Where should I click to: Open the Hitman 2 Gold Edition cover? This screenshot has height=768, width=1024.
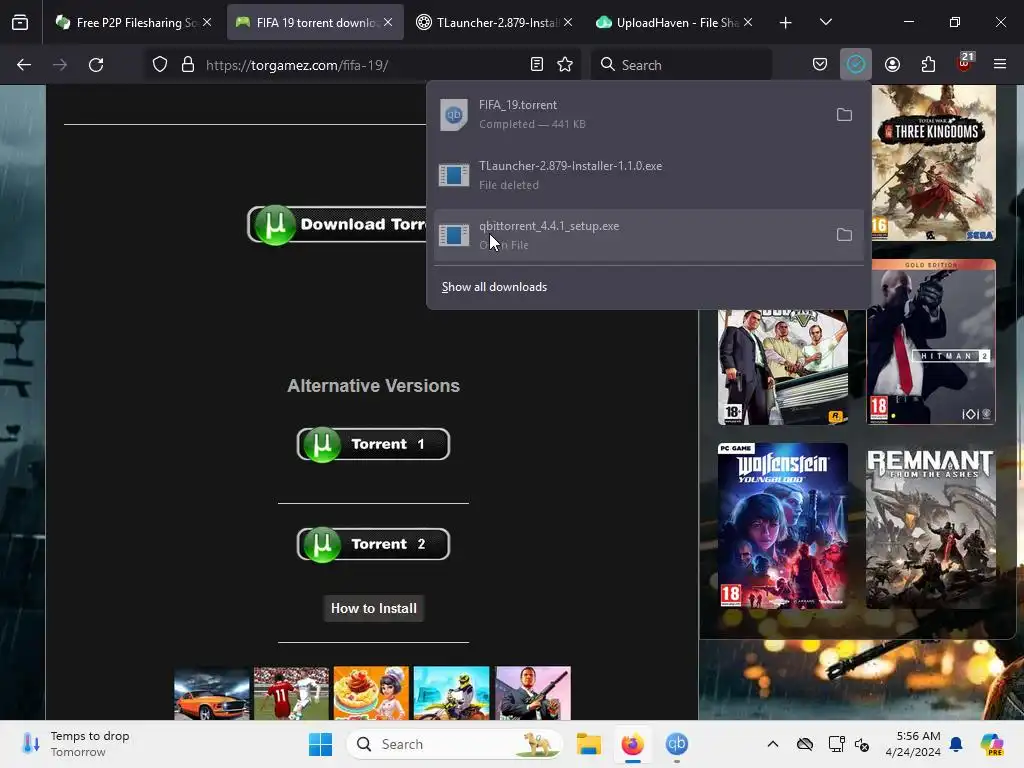point(931,342)
